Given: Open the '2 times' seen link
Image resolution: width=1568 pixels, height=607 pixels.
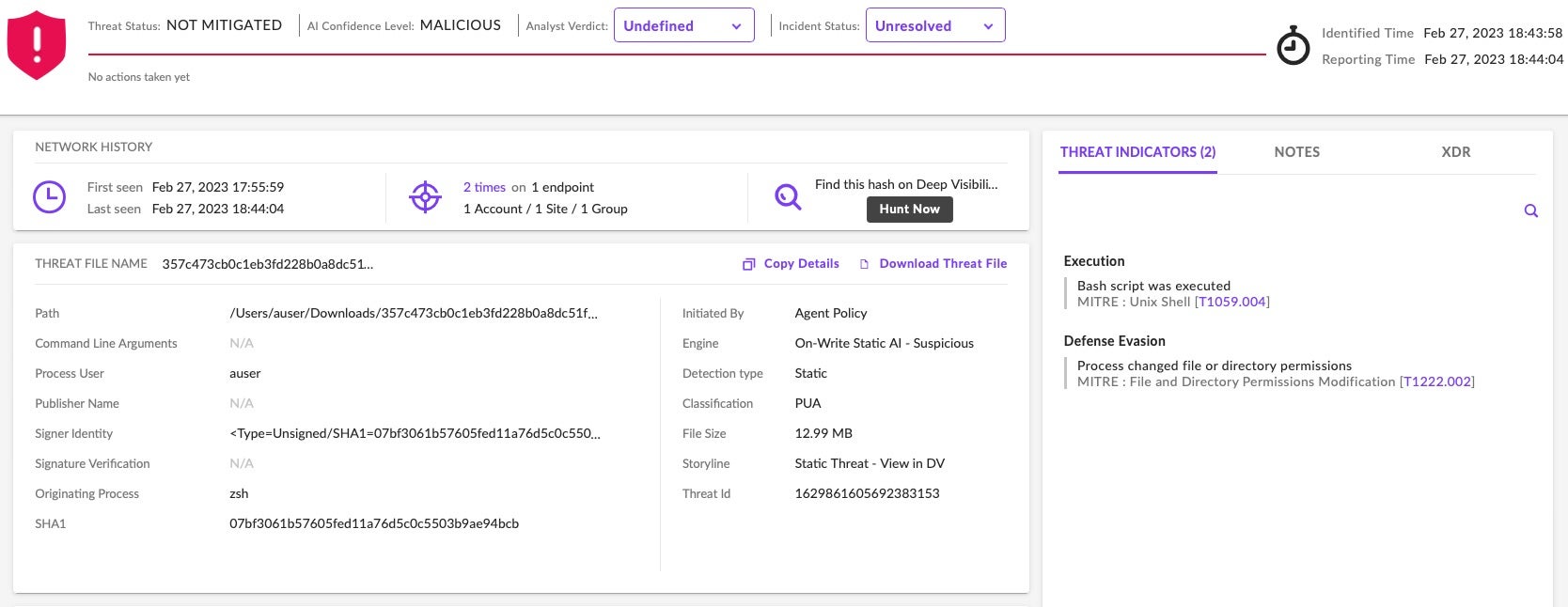Looking at the screenshot, I should tap(484, 187).
